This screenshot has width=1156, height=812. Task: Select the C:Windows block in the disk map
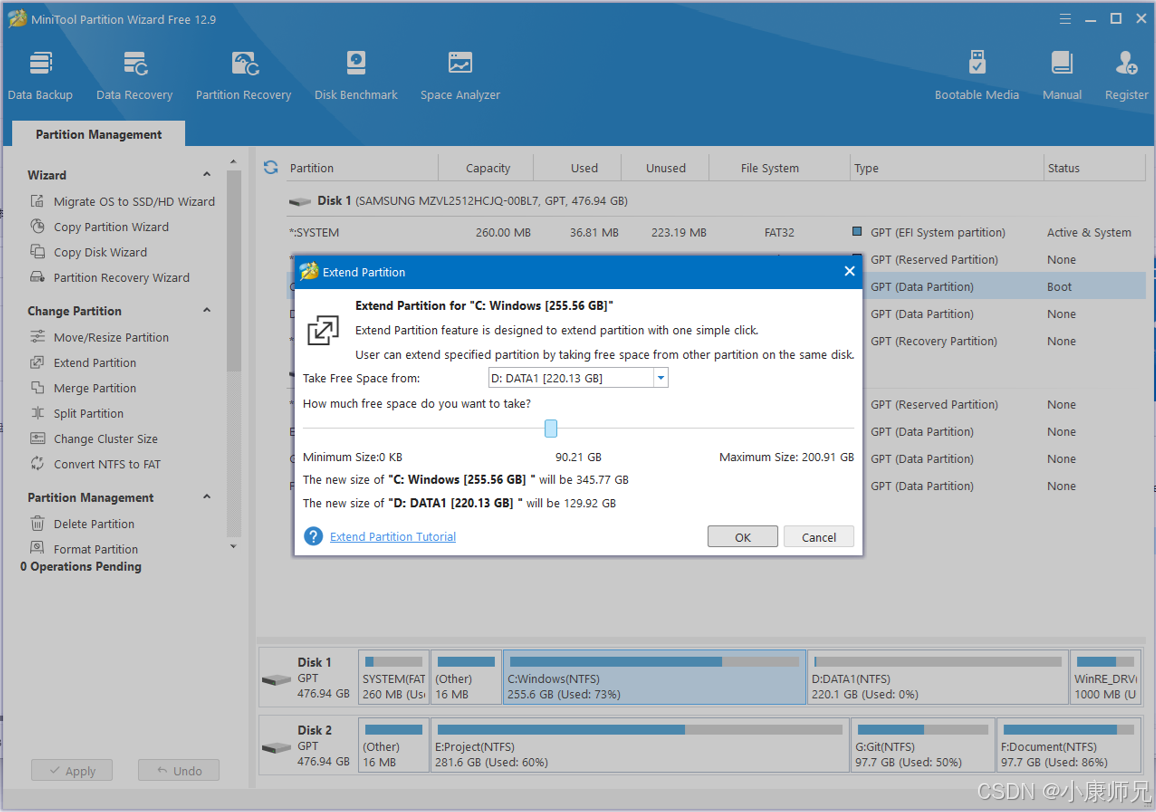(654, 677)
